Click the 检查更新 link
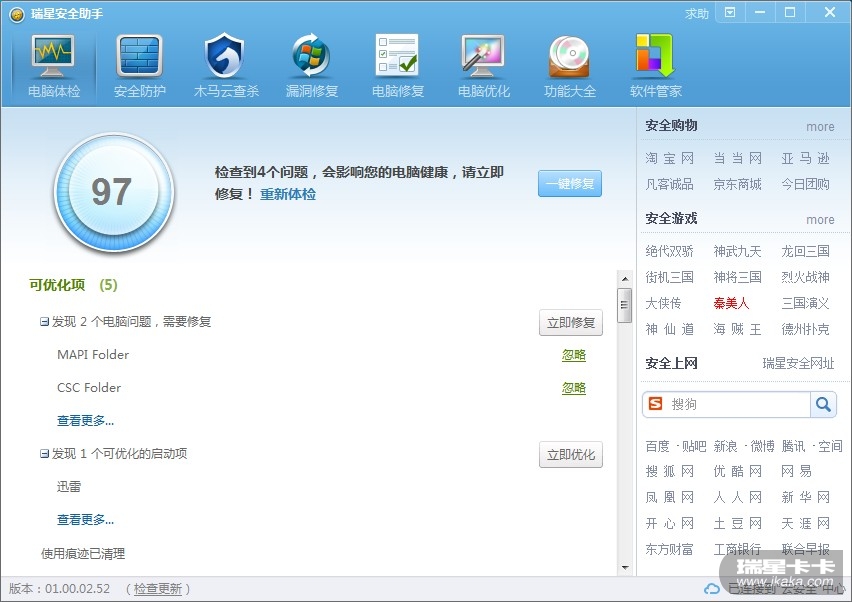This screenshot has width=852, height=602. click(x=158, y=589)
